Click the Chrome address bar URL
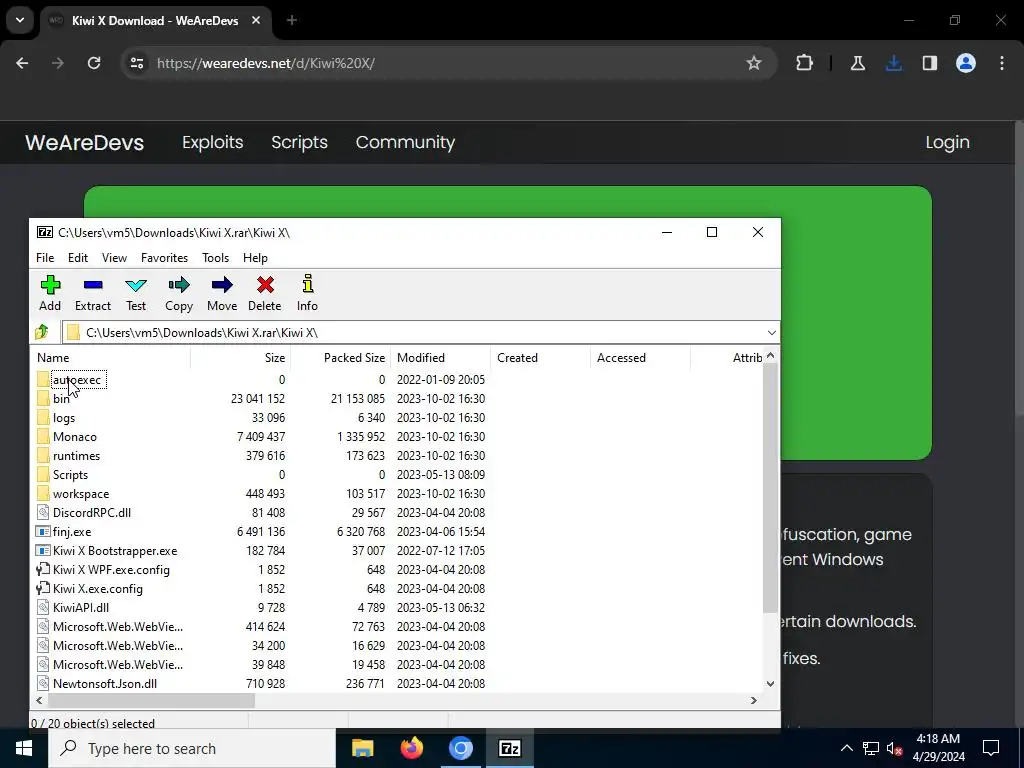1024x768 pixels. tap(266, 63)
